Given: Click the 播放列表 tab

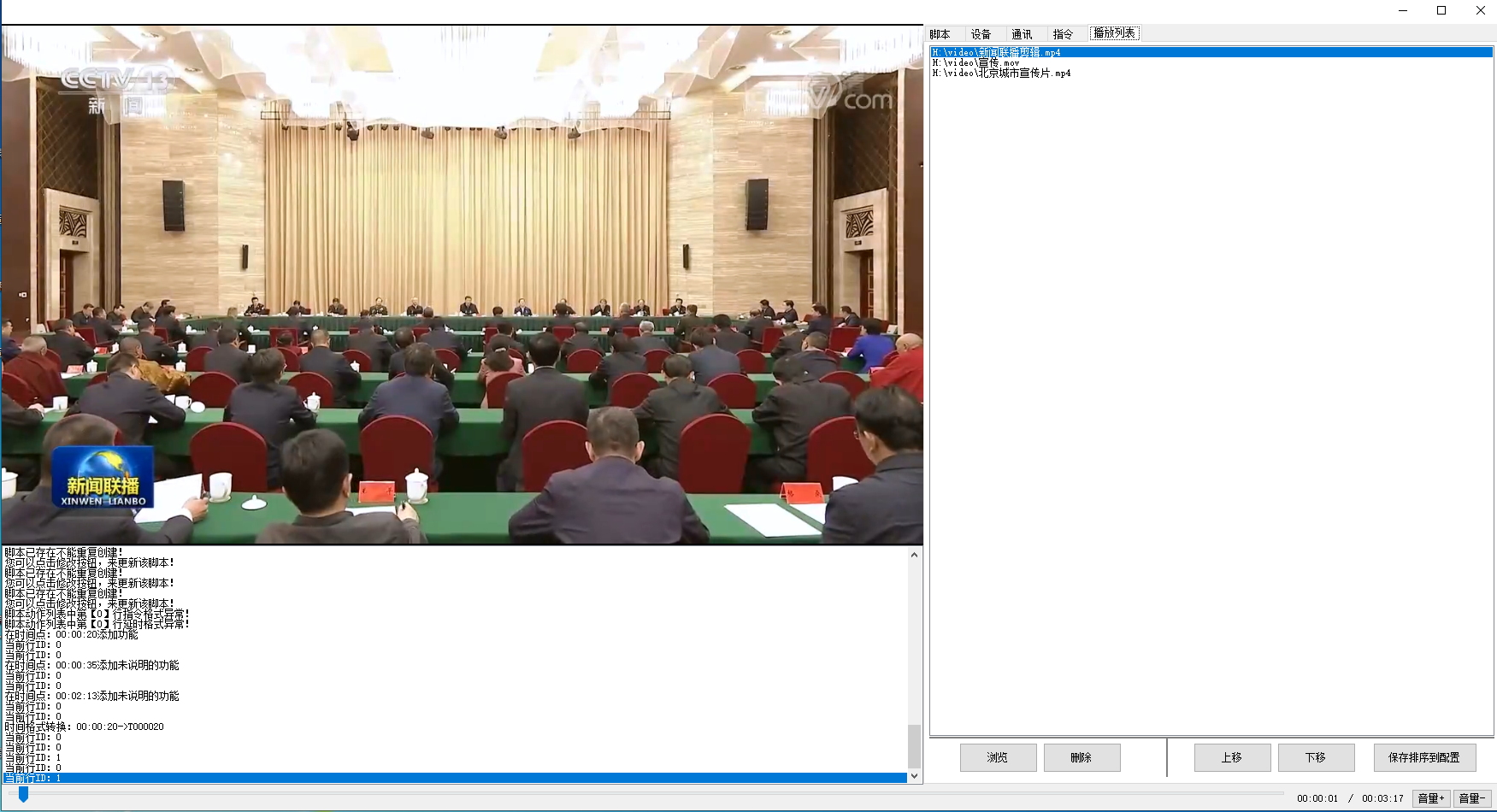Looking at the screenshot, I should (1114, 33).
